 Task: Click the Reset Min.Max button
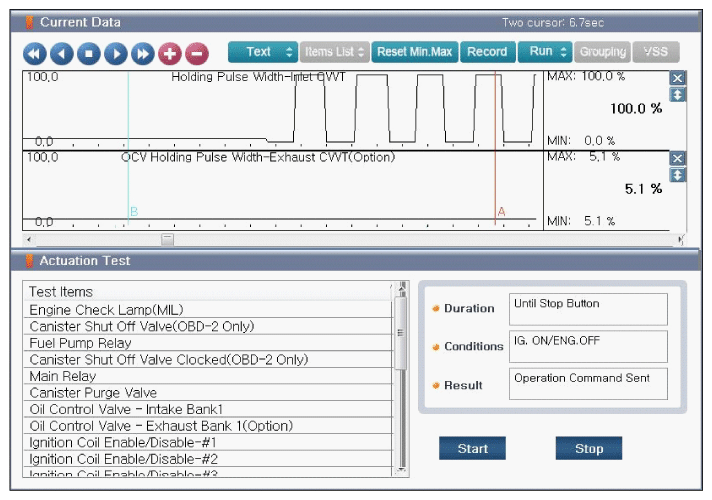pos(415,52)
